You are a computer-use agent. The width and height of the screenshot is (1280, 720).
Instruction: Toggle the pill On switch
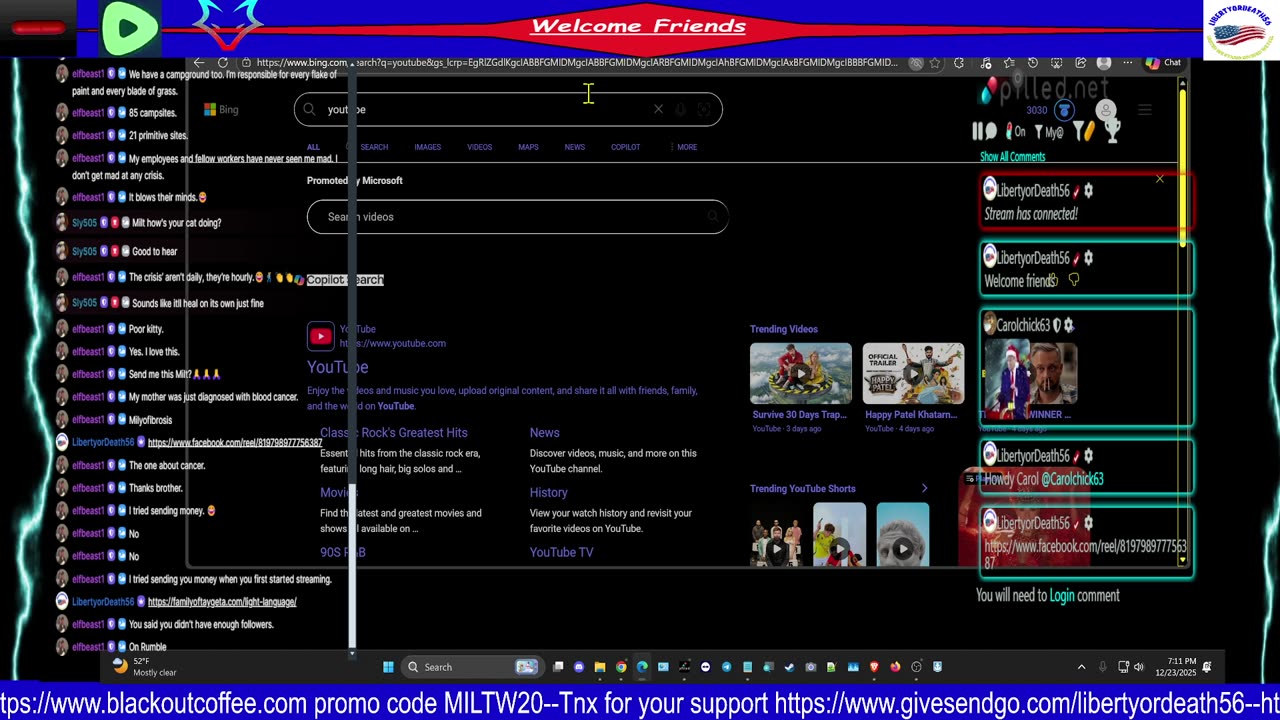[x=1016, y=131]
